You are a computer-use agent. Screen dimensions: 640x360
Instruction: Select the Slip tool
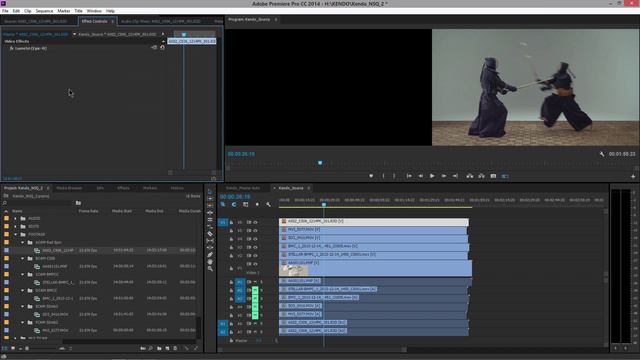pyautogui.click(x=210, y=240)
